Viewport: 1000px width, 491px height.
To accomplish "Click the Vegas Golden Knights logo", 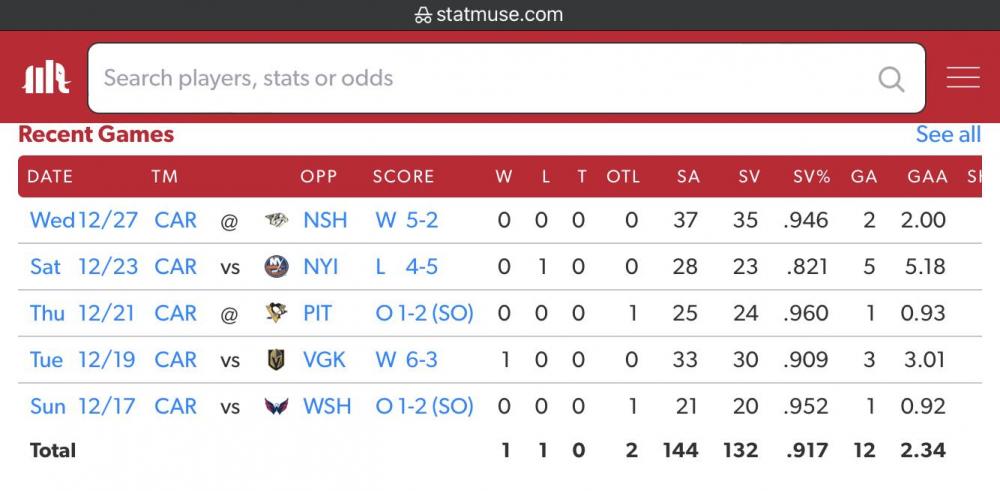I will (277, 360).
